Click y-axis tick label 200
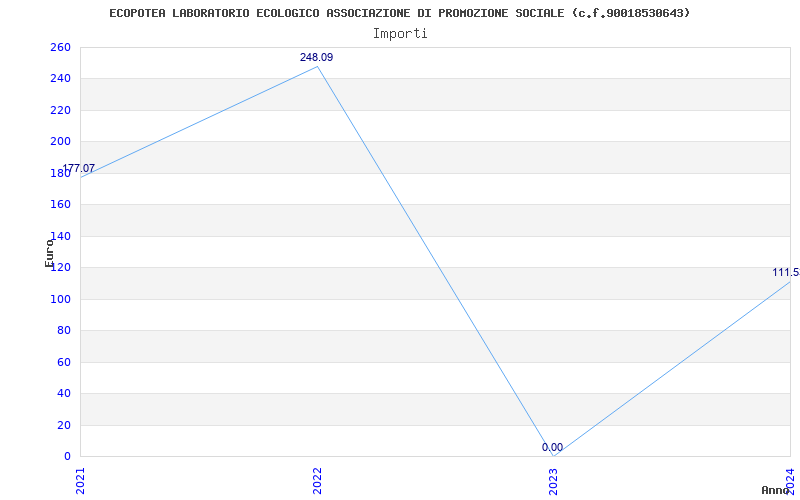This screenshot has height=500, width=800. (60, 142)
